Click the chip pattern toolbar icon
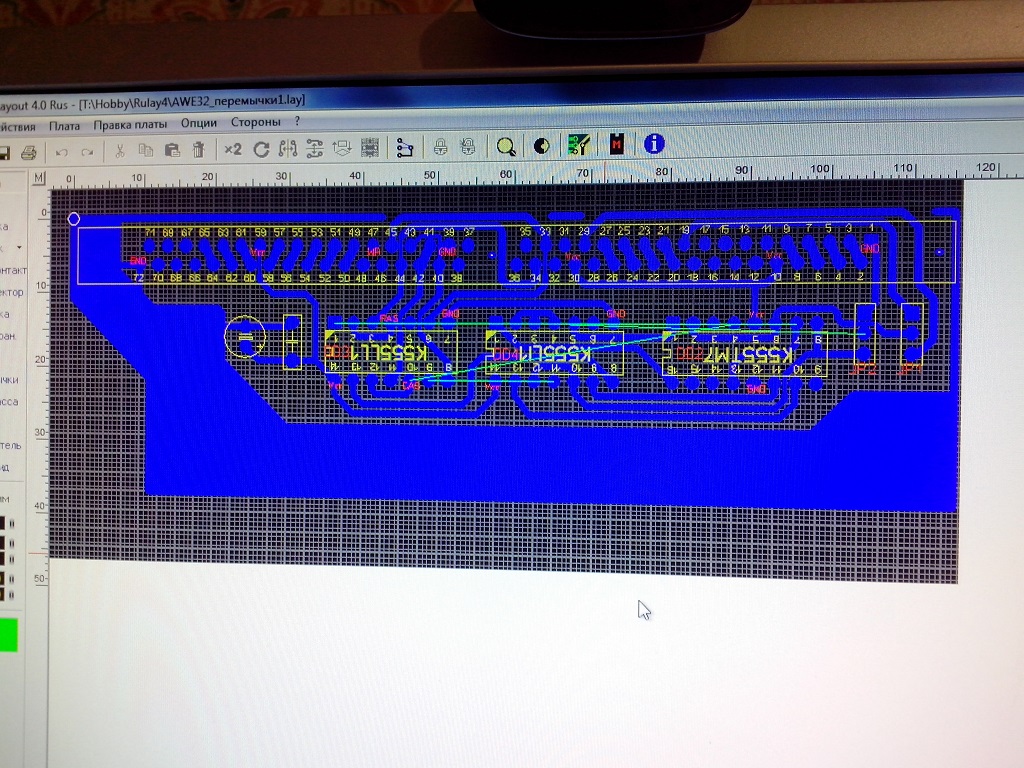This screenshot has height=768, width=1024. pos(370,148)
